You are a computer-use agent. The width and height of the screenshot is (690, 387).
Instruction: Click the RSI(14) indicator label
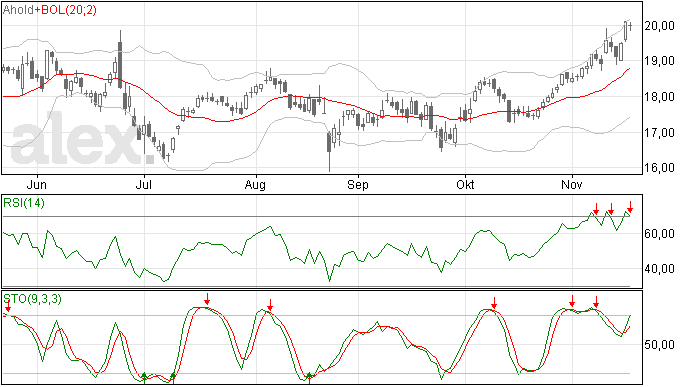click(x=24, y=203)
